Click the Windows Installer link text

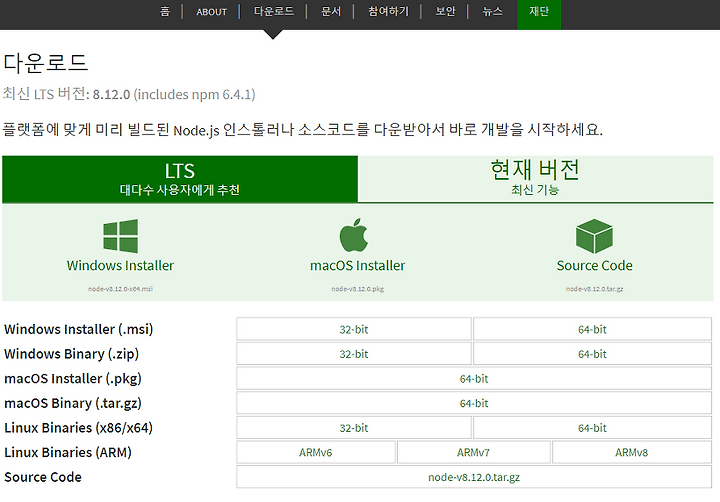(x=120, y=265)
